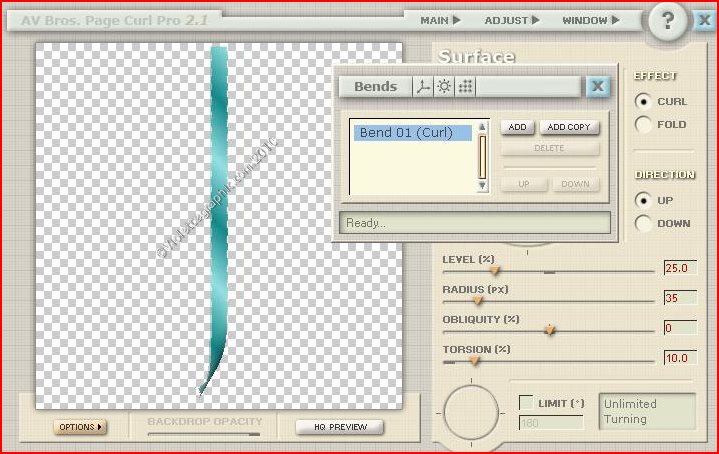Click the sun lighting icon in Bends panel
719x454 pixels.
444,87
